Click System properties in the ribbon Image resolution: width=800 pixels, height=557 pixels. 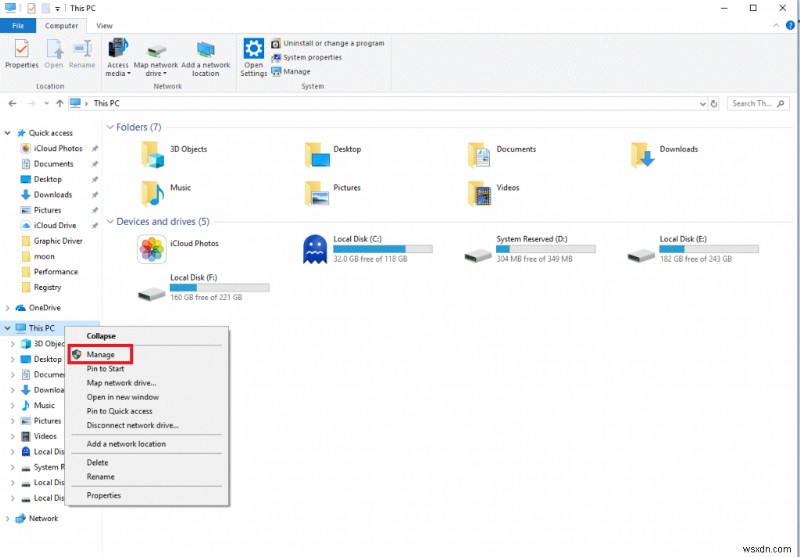click(307, 58)
